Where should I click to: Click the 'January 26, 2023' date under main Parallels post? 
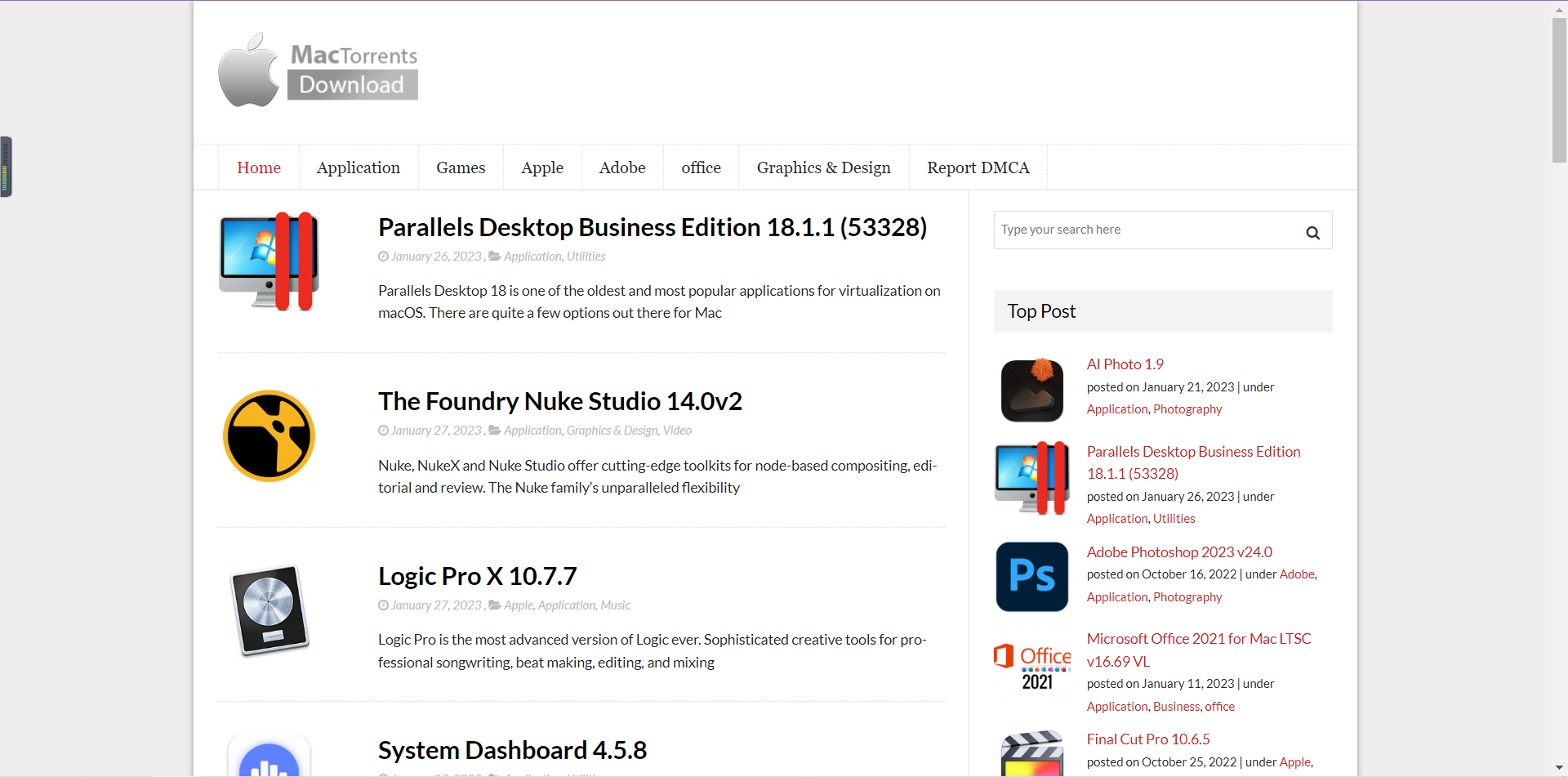tap(436, 257)
